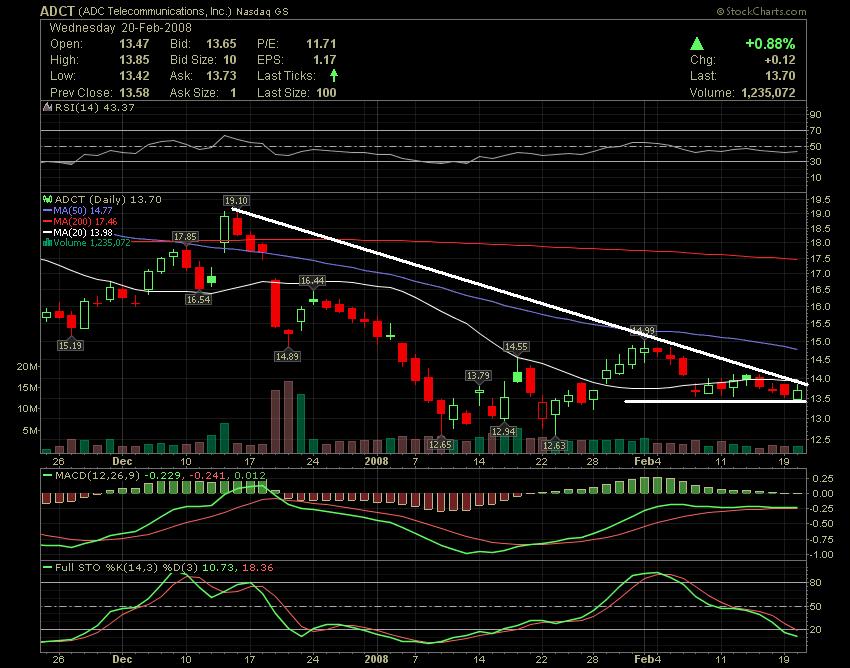This screenshot has height=668, width=850.
Task: Click the Low value 13.42
Action: pyautogui.click(x=134, y=76)
